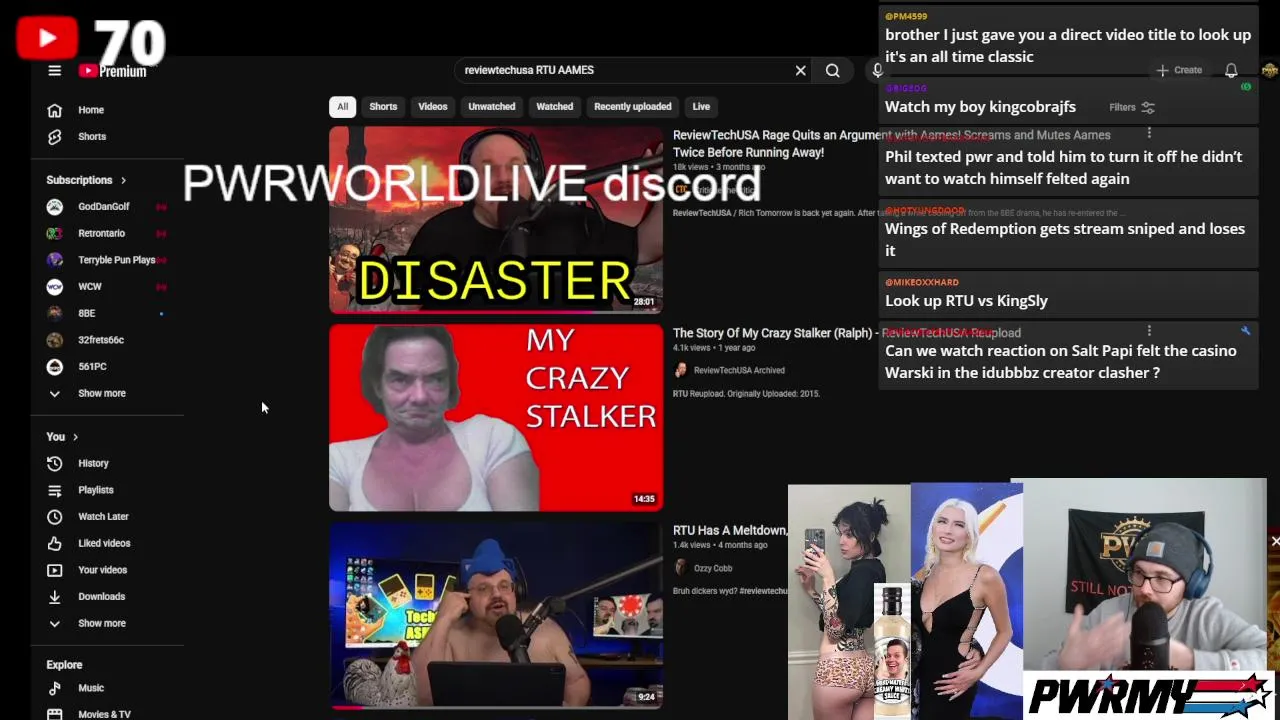Select the Live filter chip
1280x720 pixels.
tap(701, 107)
